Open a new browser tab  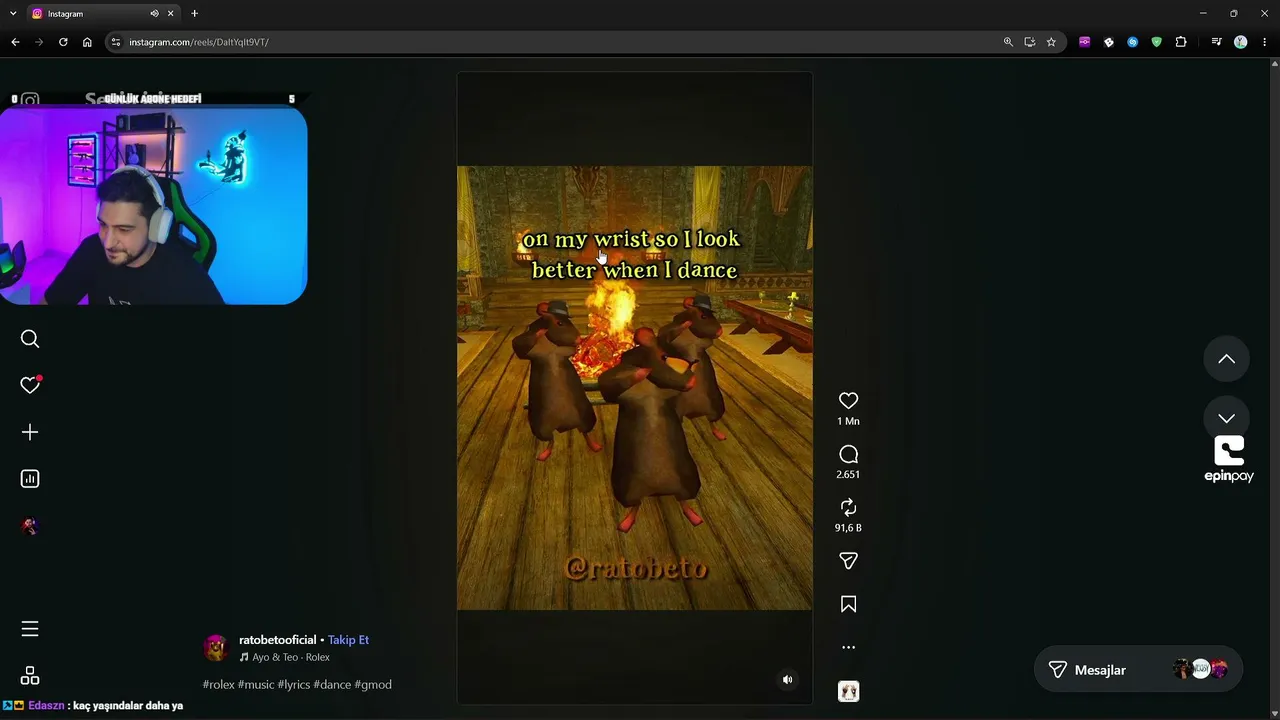[x=195, y=14]
